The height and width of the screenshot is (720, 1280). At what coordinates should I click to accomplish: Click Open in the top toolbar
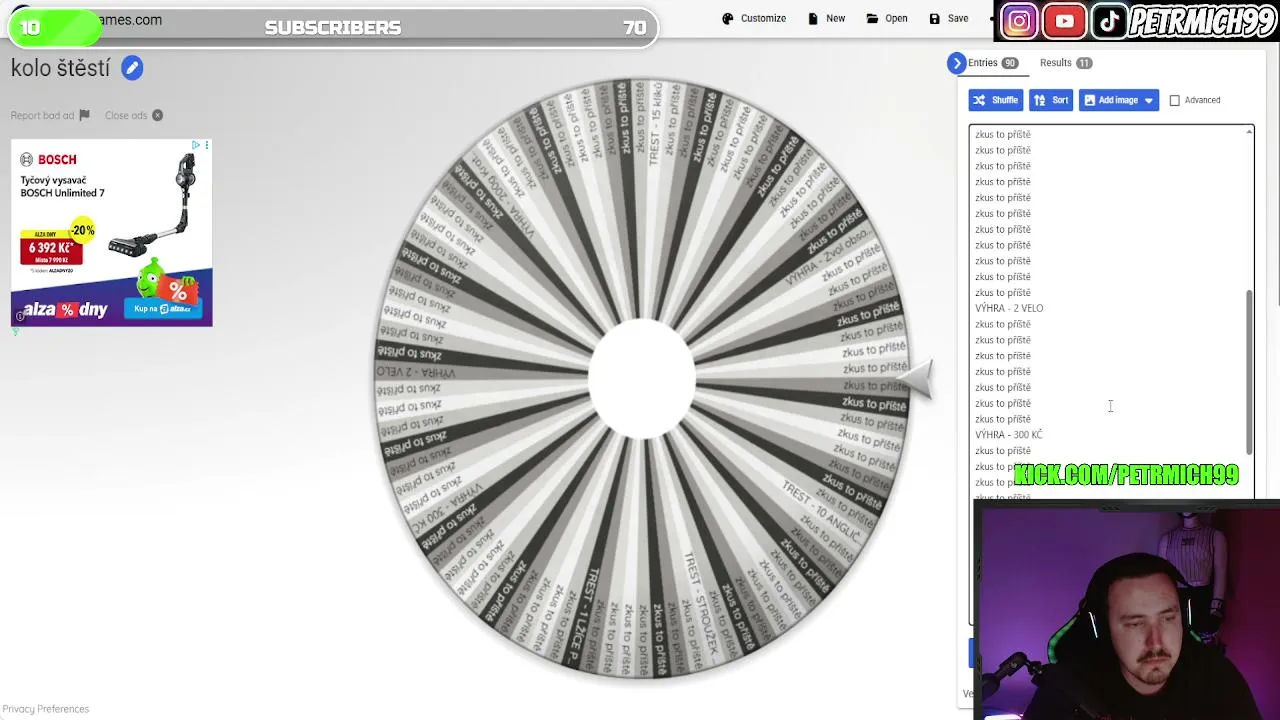(x=887, y=18)
